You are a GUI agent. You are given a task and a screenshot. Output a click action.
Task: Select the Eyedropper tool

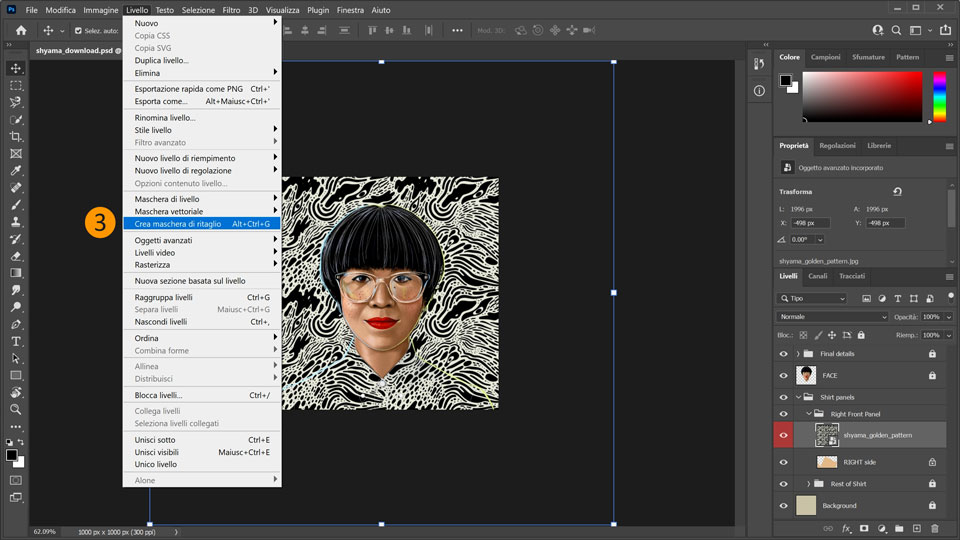tap(16, 170)
